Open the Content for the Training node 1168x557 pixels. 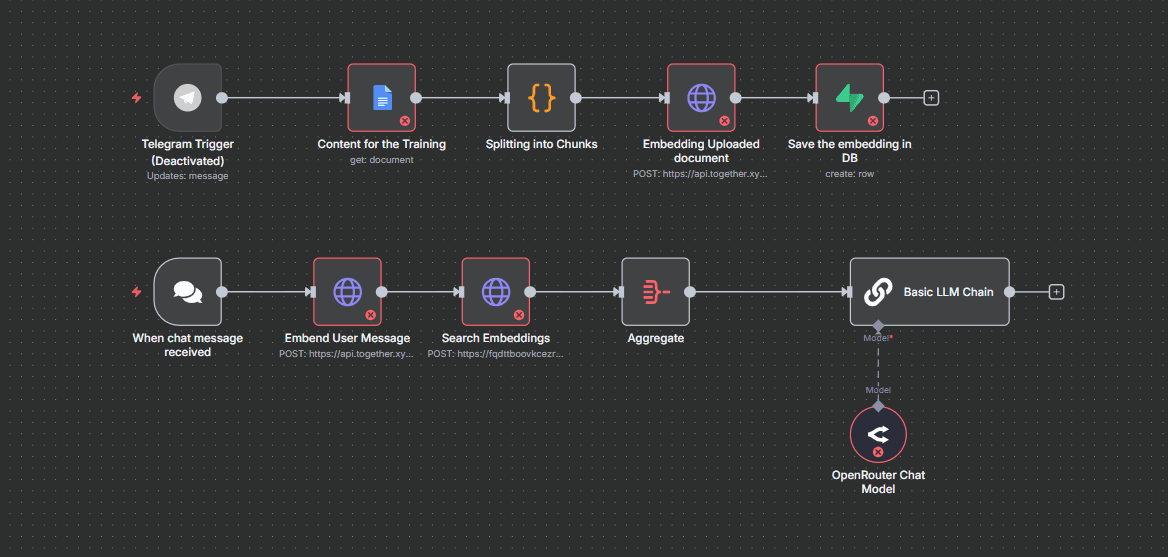pos(381,98)
